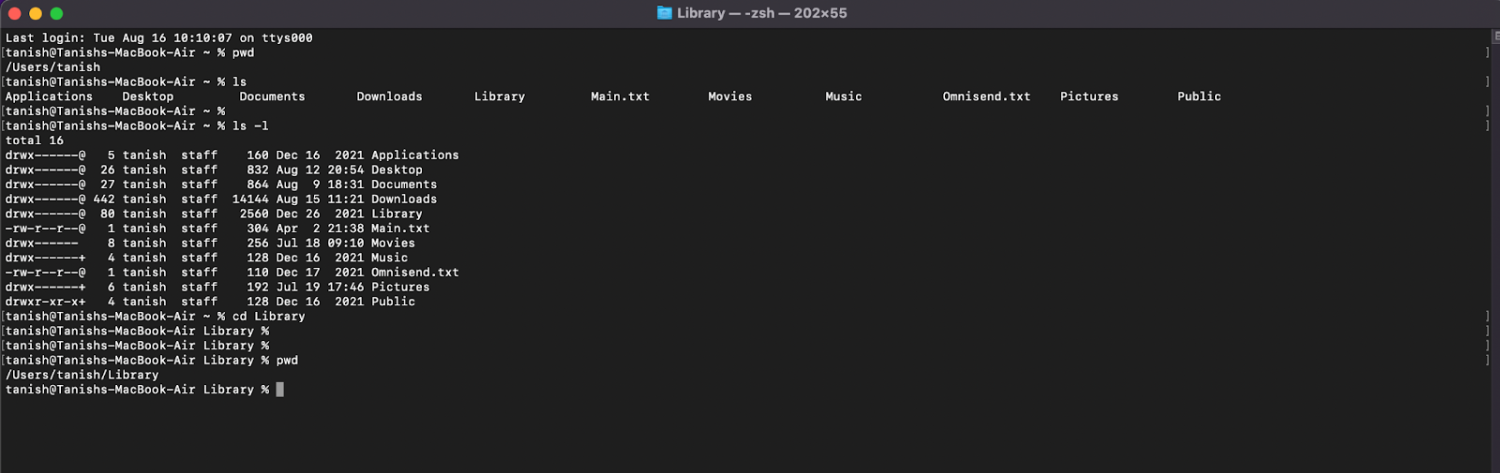
Task: Click the 'ls -l' command text
Action: (x=250, y=126)
